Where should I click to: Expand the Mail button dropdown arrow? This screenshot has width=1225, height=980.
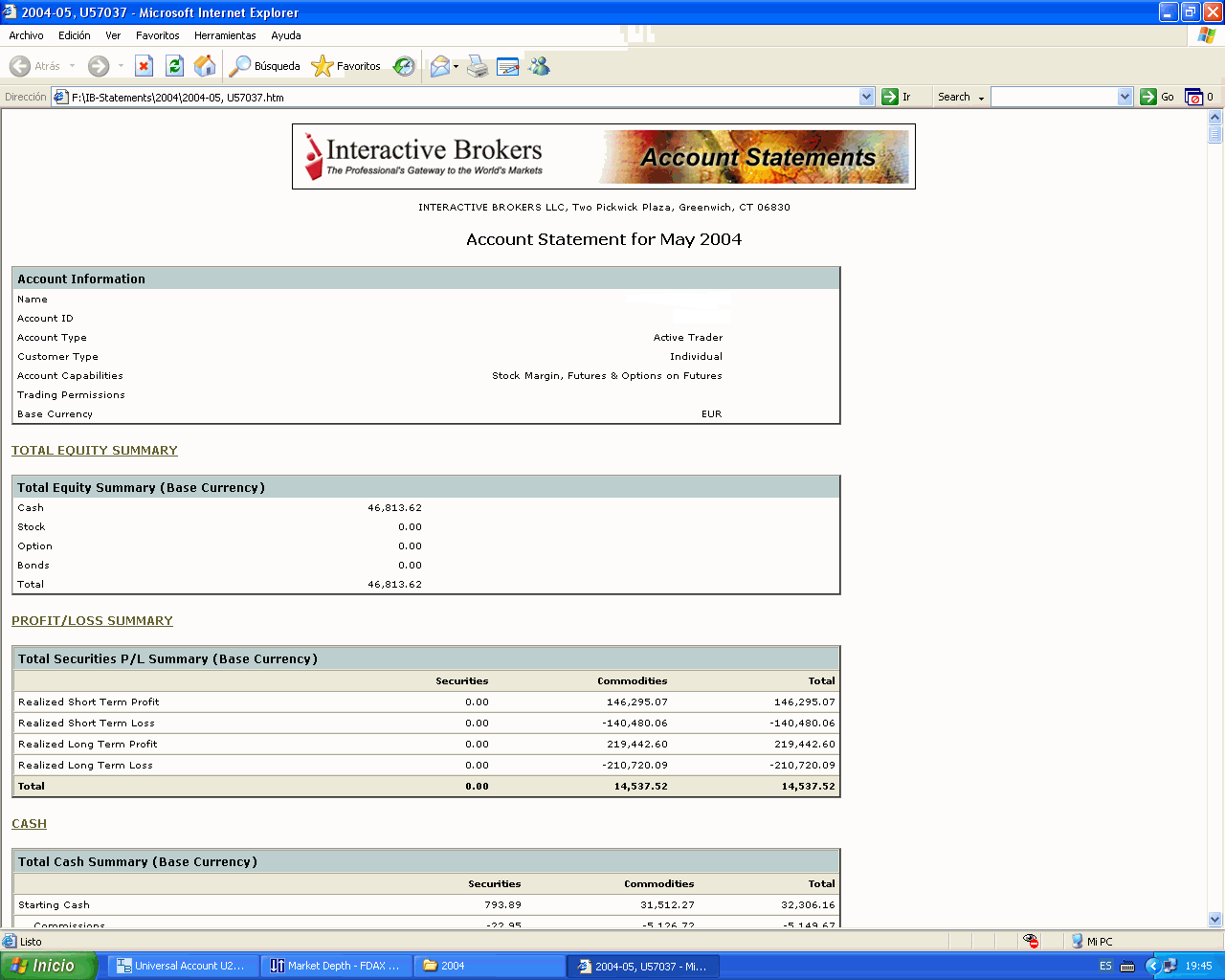click(x=456, y=66)
